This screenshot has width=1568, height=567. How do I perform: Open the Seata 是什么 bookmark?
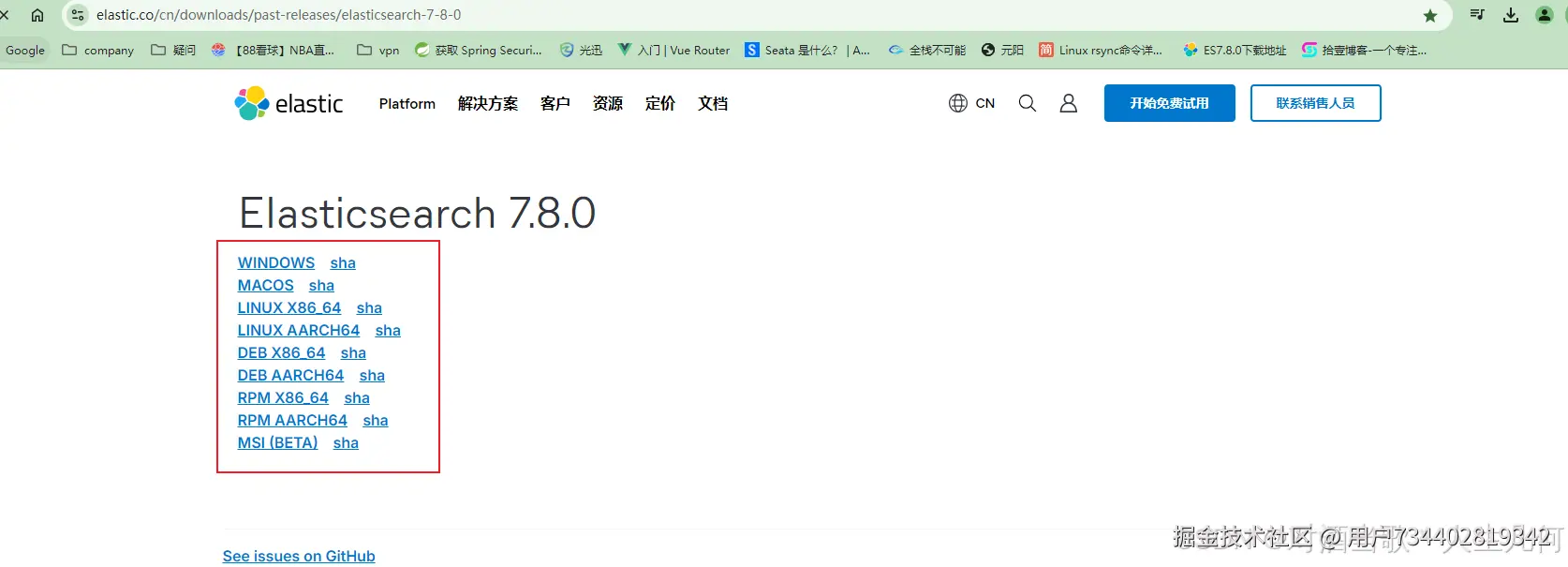pyautogui.click(x=807, y=51)
